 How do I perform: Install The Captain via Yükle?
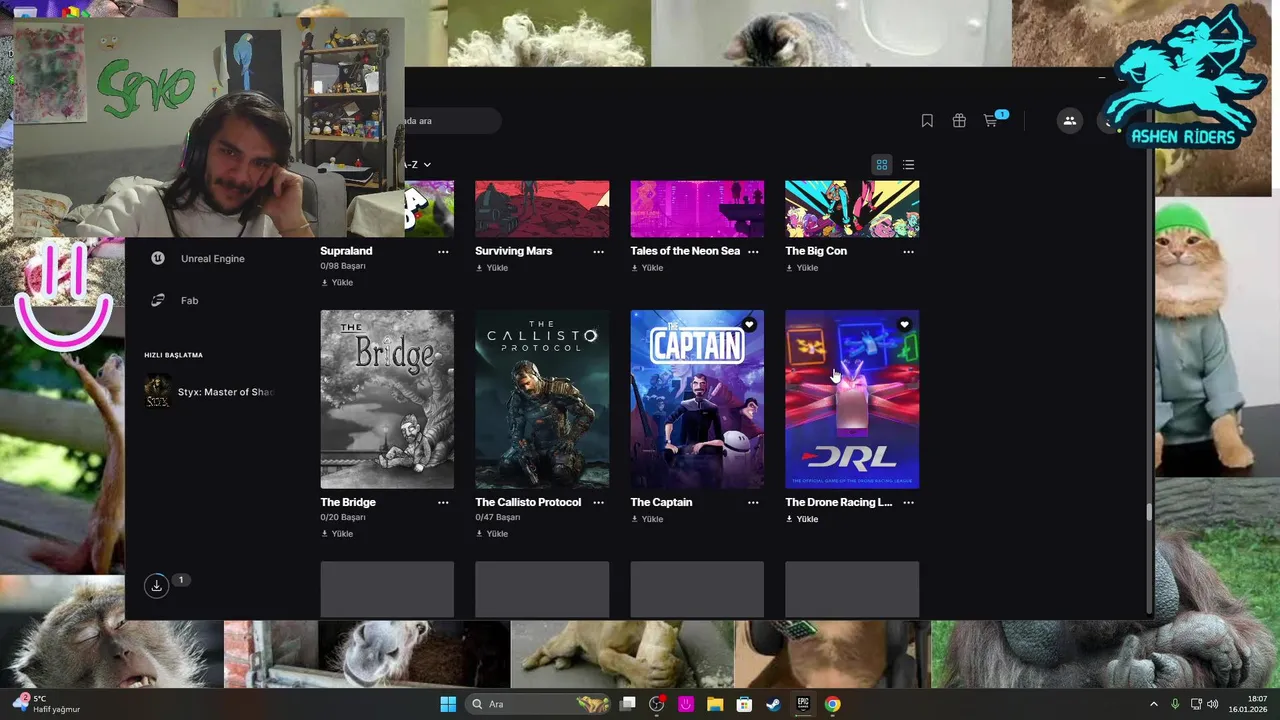point(647,519)
